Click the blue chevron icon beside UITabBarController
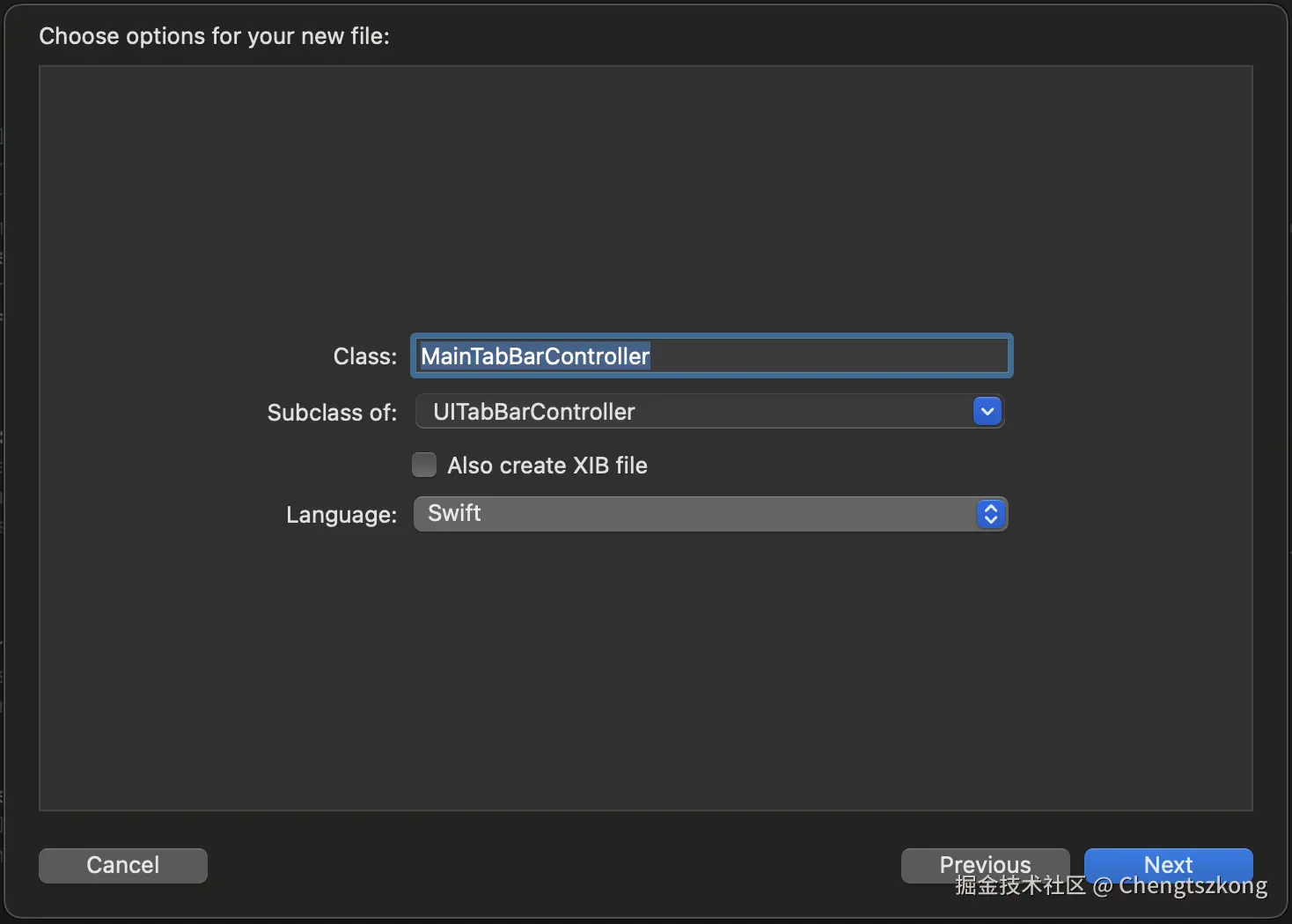 click(x=987, y=412)
